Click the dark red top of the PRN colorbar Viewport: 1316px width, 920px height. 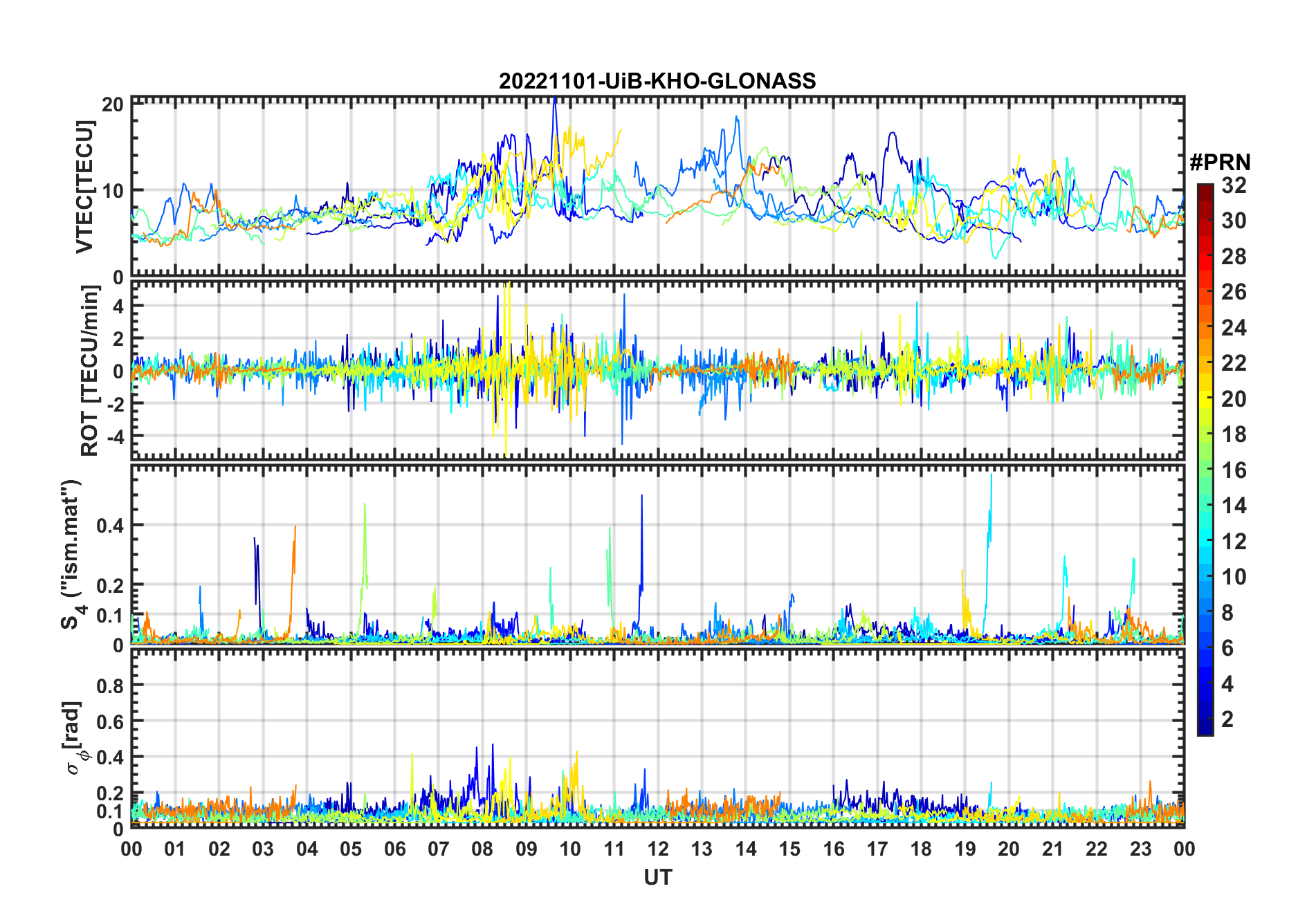(1205, 192)
